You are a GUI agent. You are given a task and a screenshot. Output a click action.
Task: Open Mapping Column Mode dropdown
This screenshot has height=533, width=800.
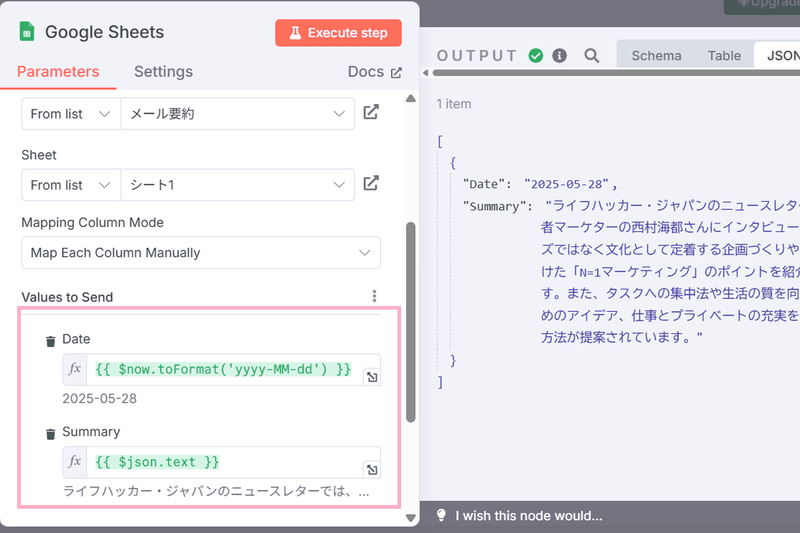pos(201,252)
